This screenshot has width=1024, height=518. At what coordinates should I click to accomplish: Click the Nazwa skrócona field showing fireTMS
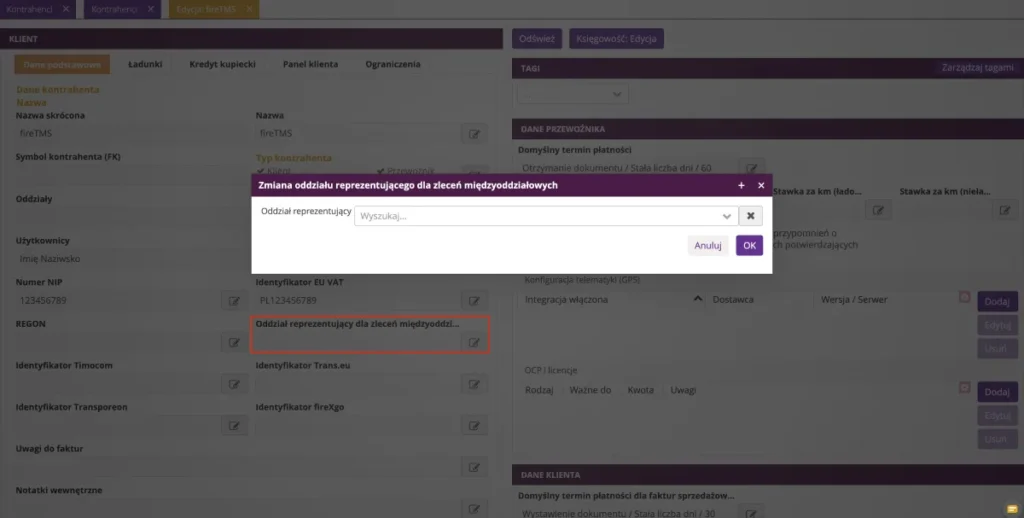tap(130, 134)
